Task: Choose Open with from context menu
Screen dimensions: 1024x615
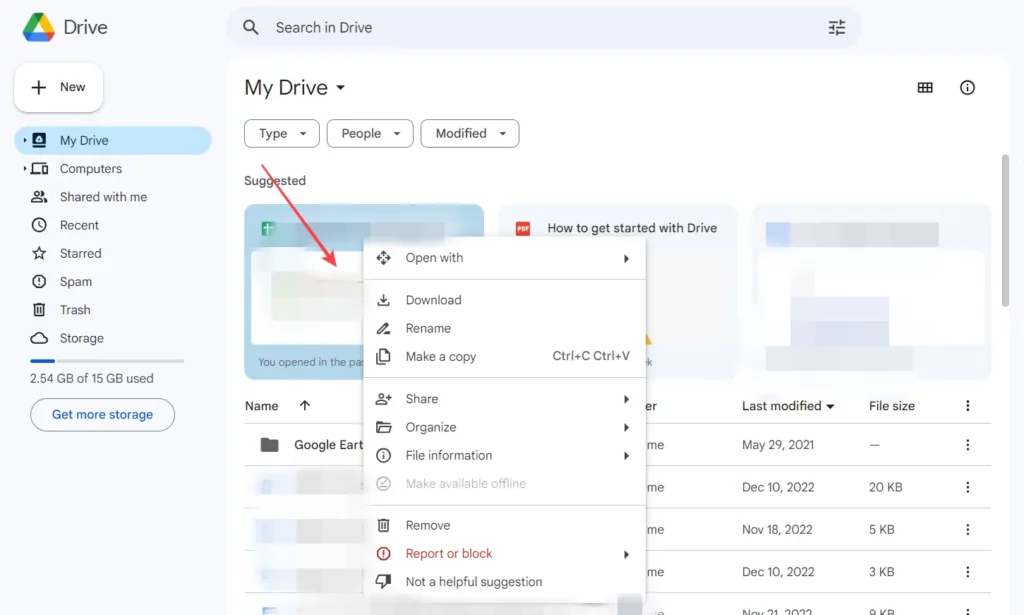Action: (x=504, y=258)
